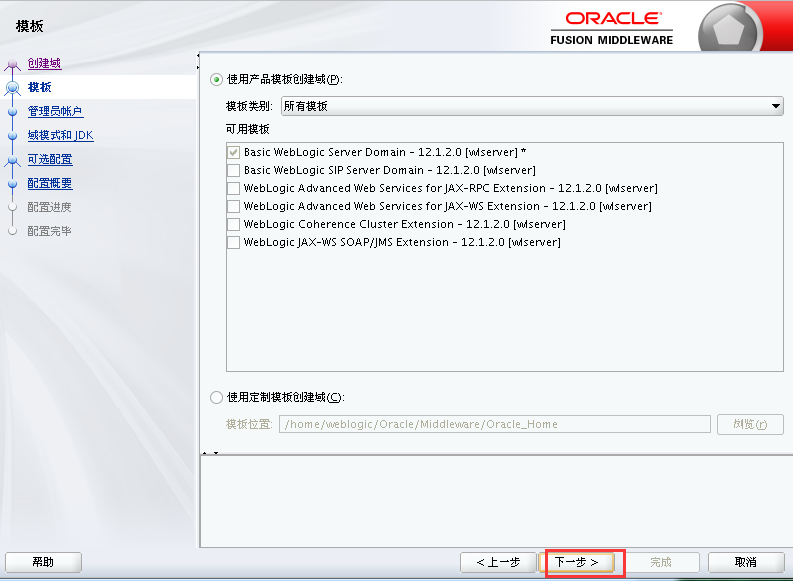The image size is (793, 581).
Task: Open the 创建域 step link
Action: click(45, 63)
